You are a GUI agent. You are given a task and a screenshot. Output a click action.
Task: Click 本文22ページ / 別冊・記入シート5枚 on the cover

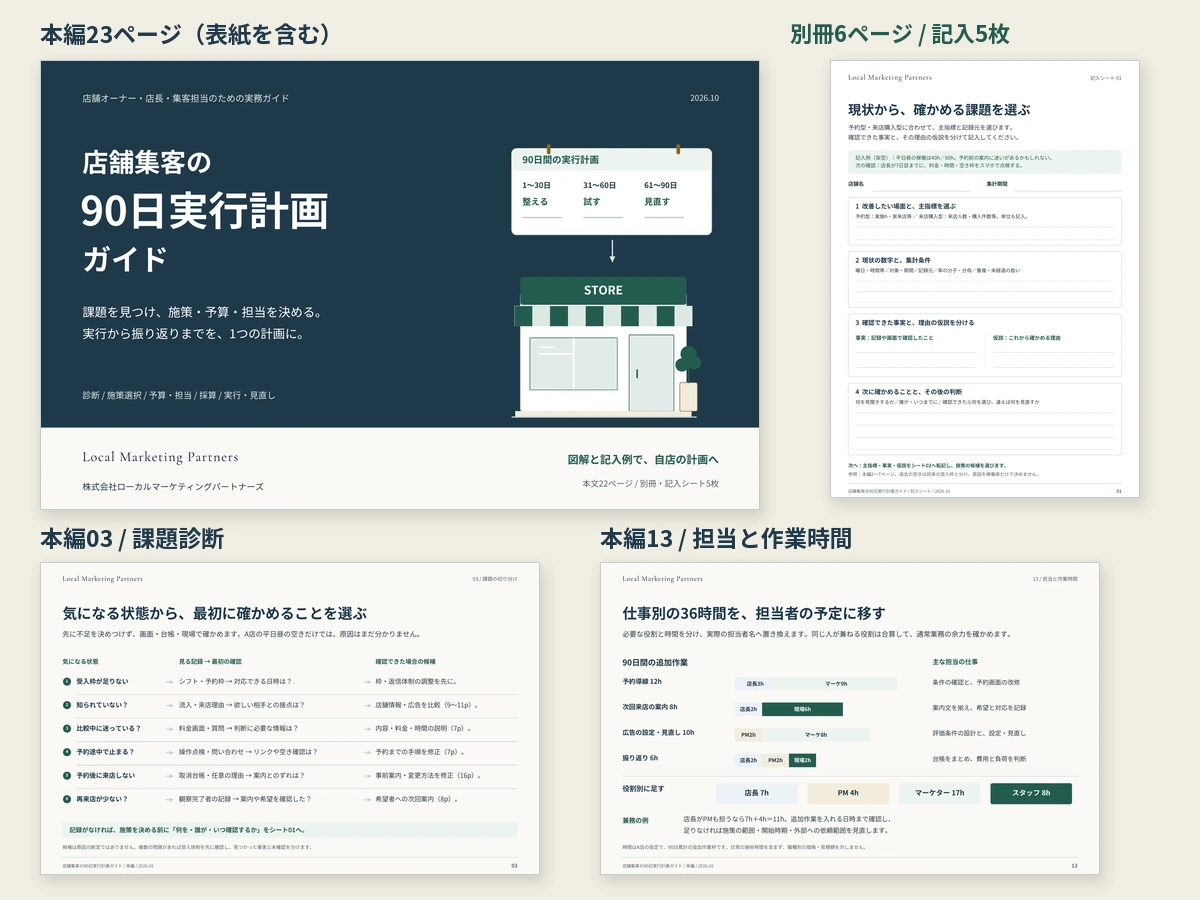click(x=651, y=484)
